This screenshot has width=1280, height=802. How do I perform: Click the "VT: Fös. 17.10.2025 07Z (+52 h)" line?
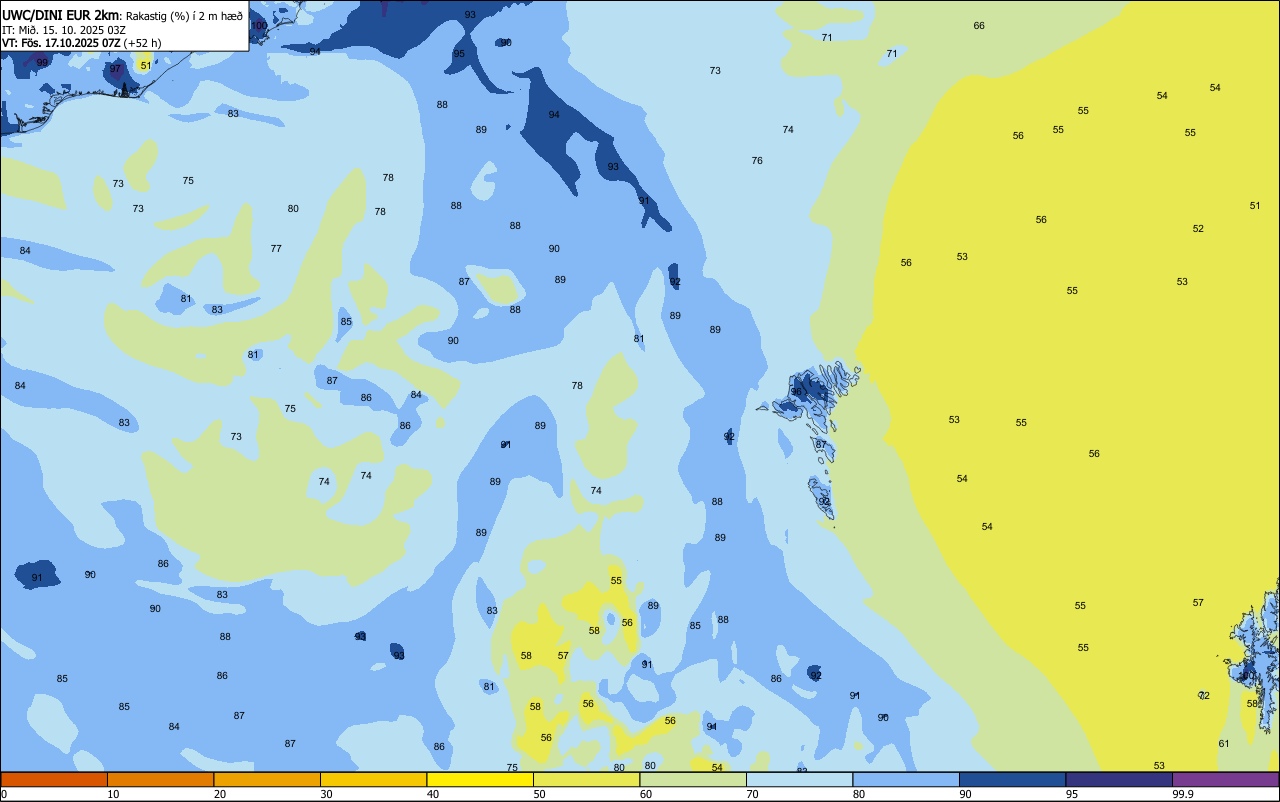pos(82,43)
